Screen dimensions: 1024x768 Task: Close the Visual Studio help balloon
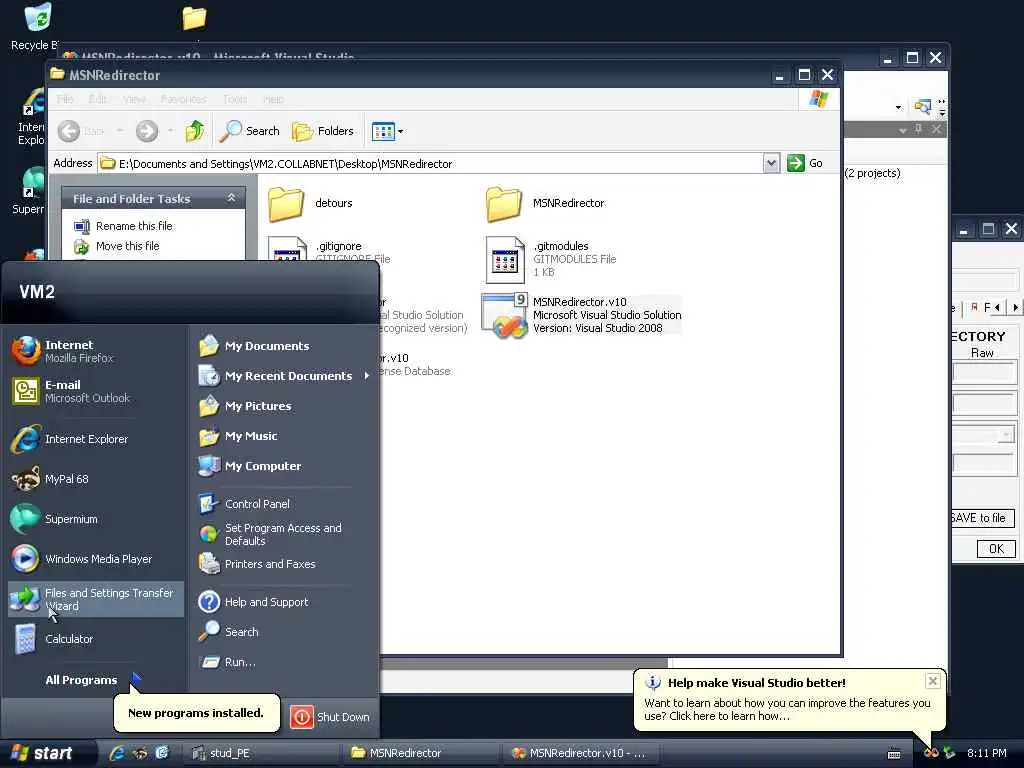coord(933,680)
